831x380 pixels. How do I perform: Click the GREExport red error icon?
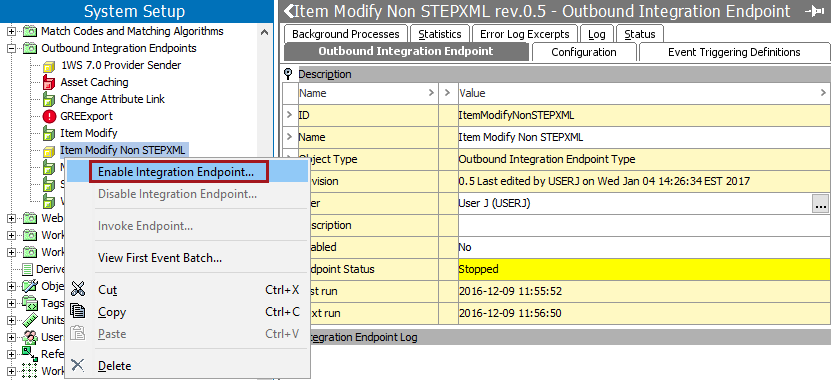click(x=49, y=116)
